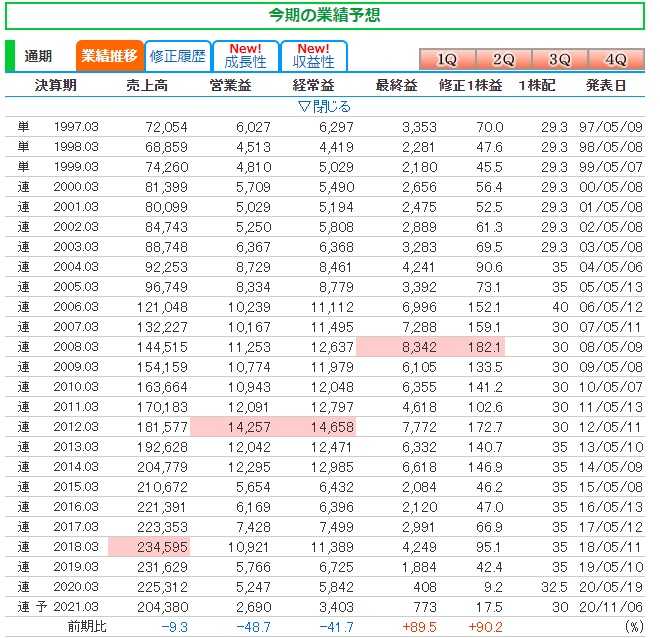Viewport: 660px width, 638px height.
Task: Select the 2009.03 period cell
Action: coord(76,367)
